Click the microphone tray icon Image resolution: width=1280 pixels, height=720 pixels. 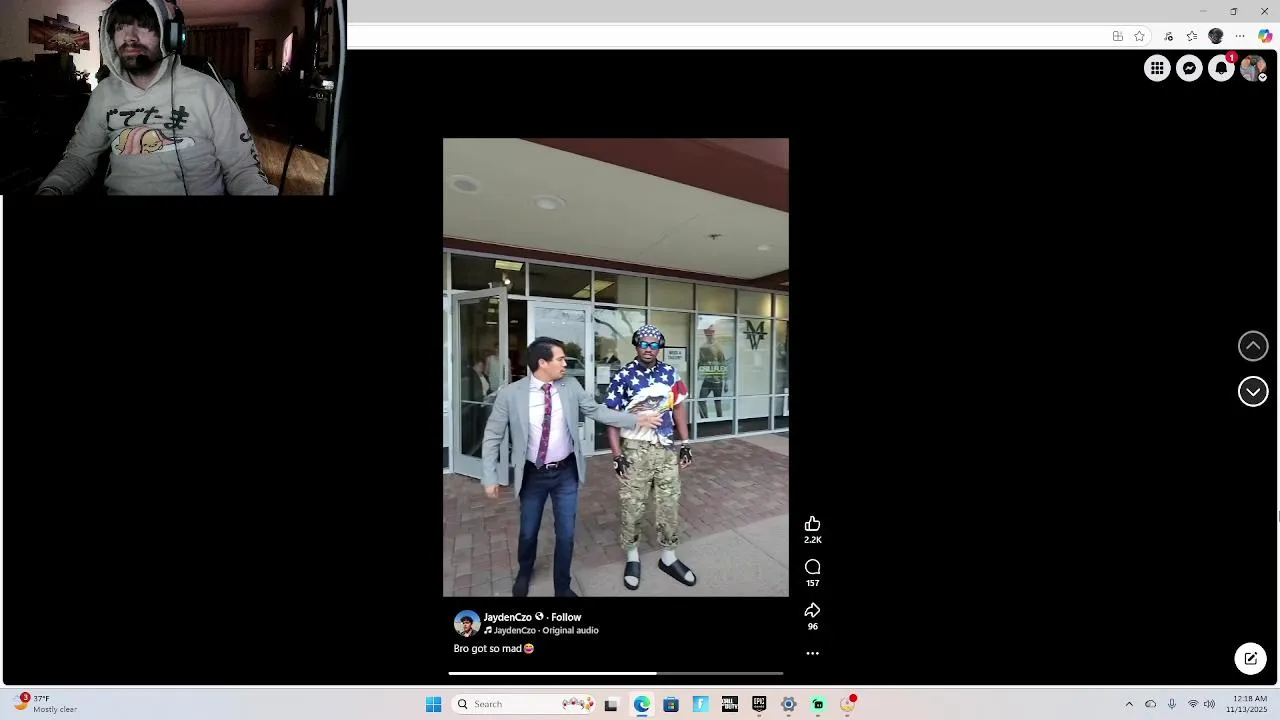pyautogui.click(x=1172, y=704)
